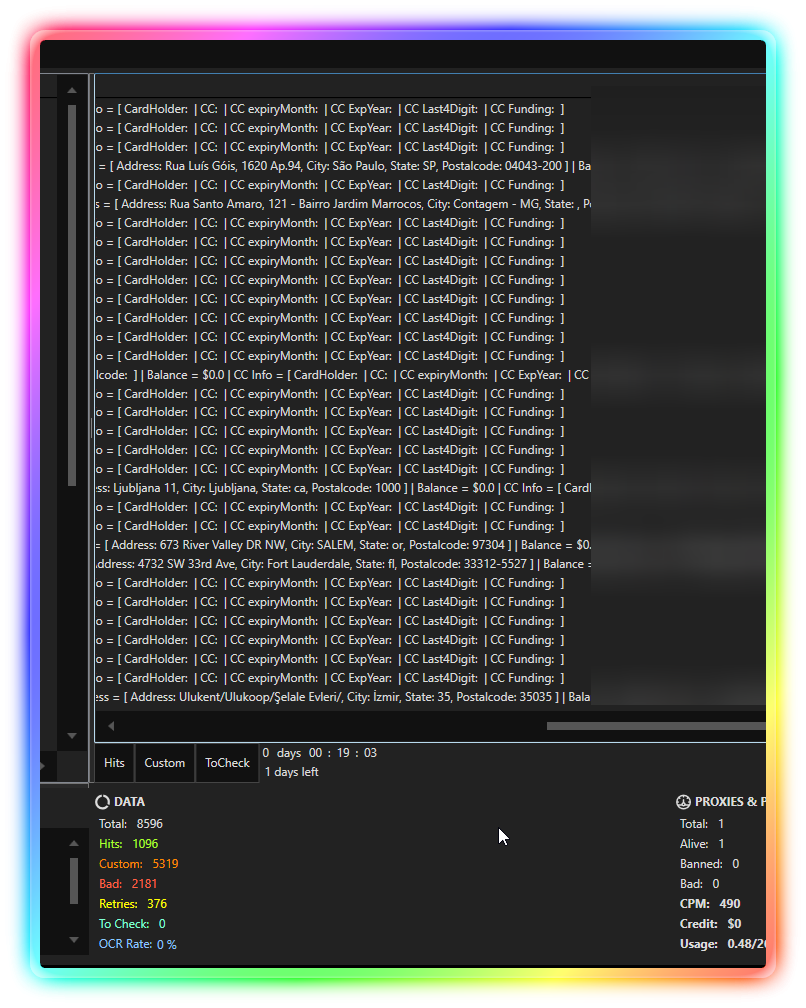
Task: Click the DATA section circular icon
Action: pos(102,802)
